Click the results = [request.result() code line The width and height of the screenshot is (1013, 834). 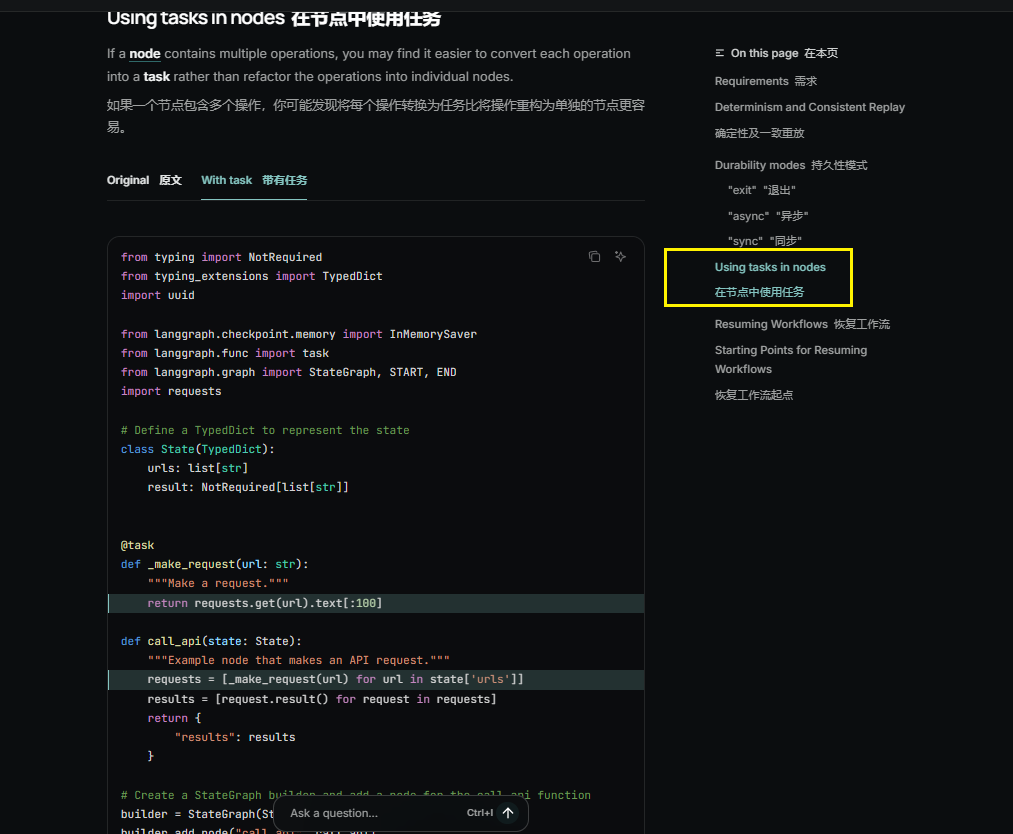click(322, 699)
